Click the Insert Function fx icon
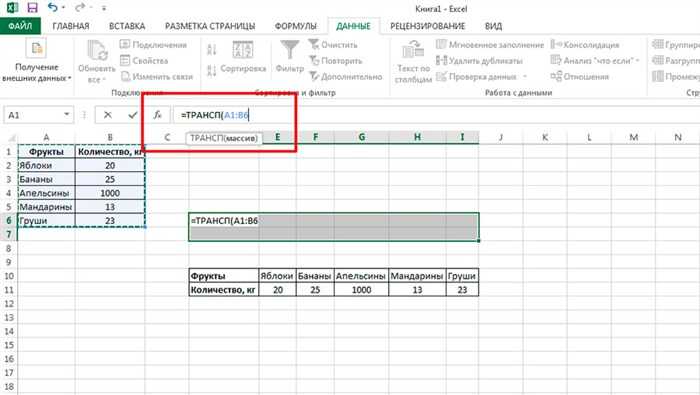This screenshot has width=700, height=395. 157,115
